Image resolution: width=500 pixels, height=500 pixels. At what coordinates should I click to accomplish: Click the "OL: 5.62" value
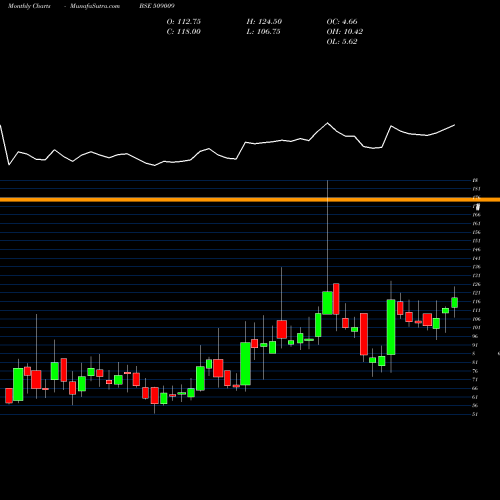coord(342,42)
